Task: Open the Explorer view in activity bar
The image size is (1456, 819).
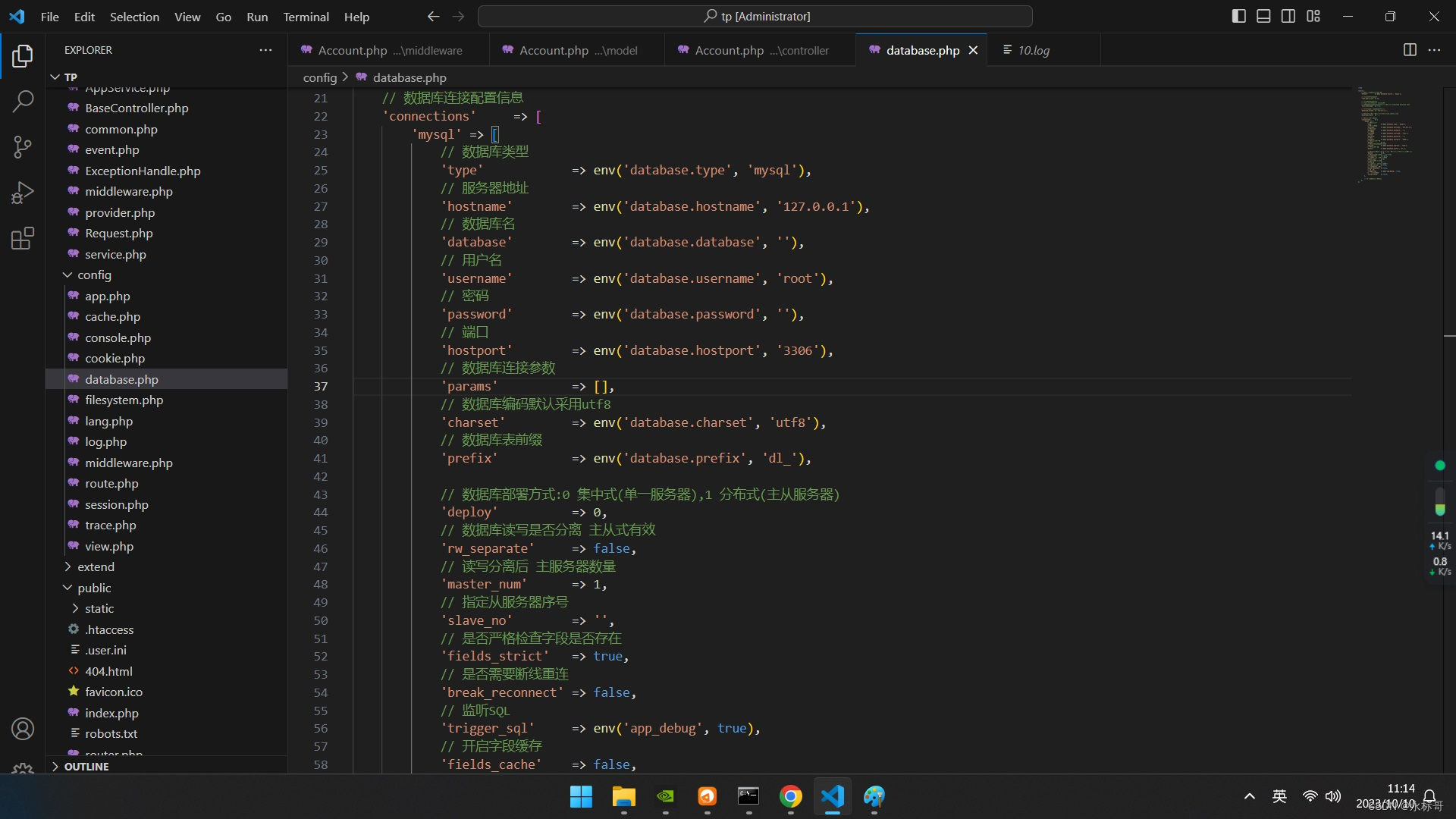Action: pos(23,55)
